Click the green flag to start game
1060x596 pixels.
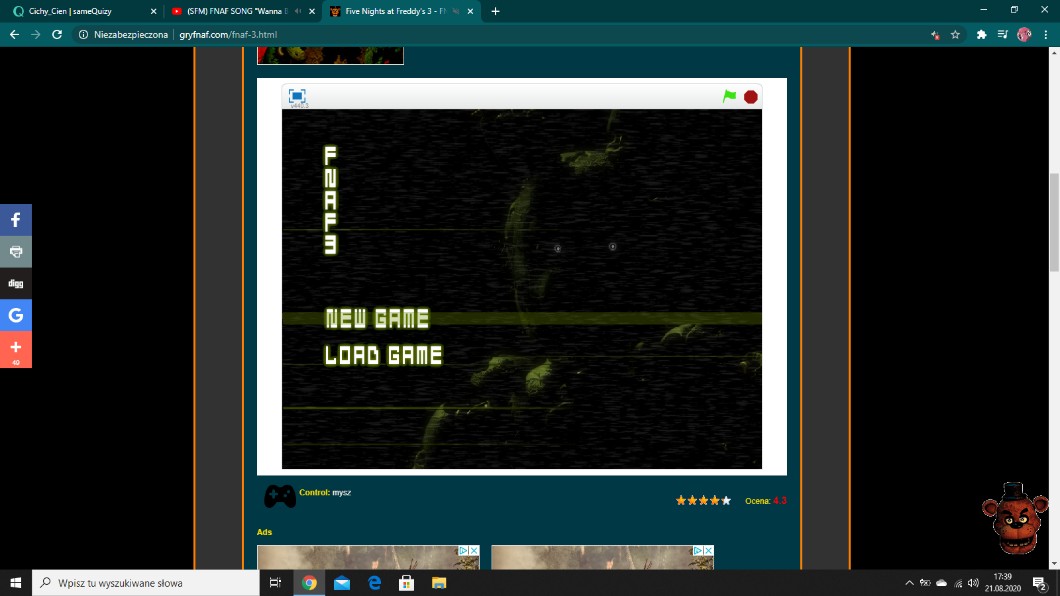729,96
